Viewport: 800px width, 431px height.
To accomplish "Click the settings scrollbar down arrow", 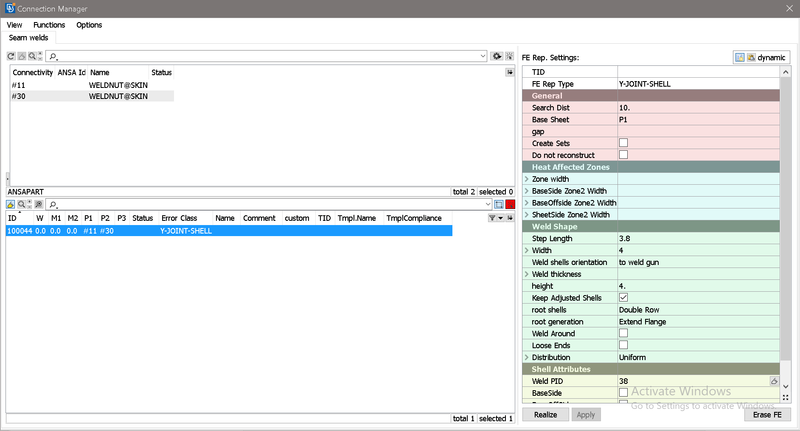I will point(786,387).
